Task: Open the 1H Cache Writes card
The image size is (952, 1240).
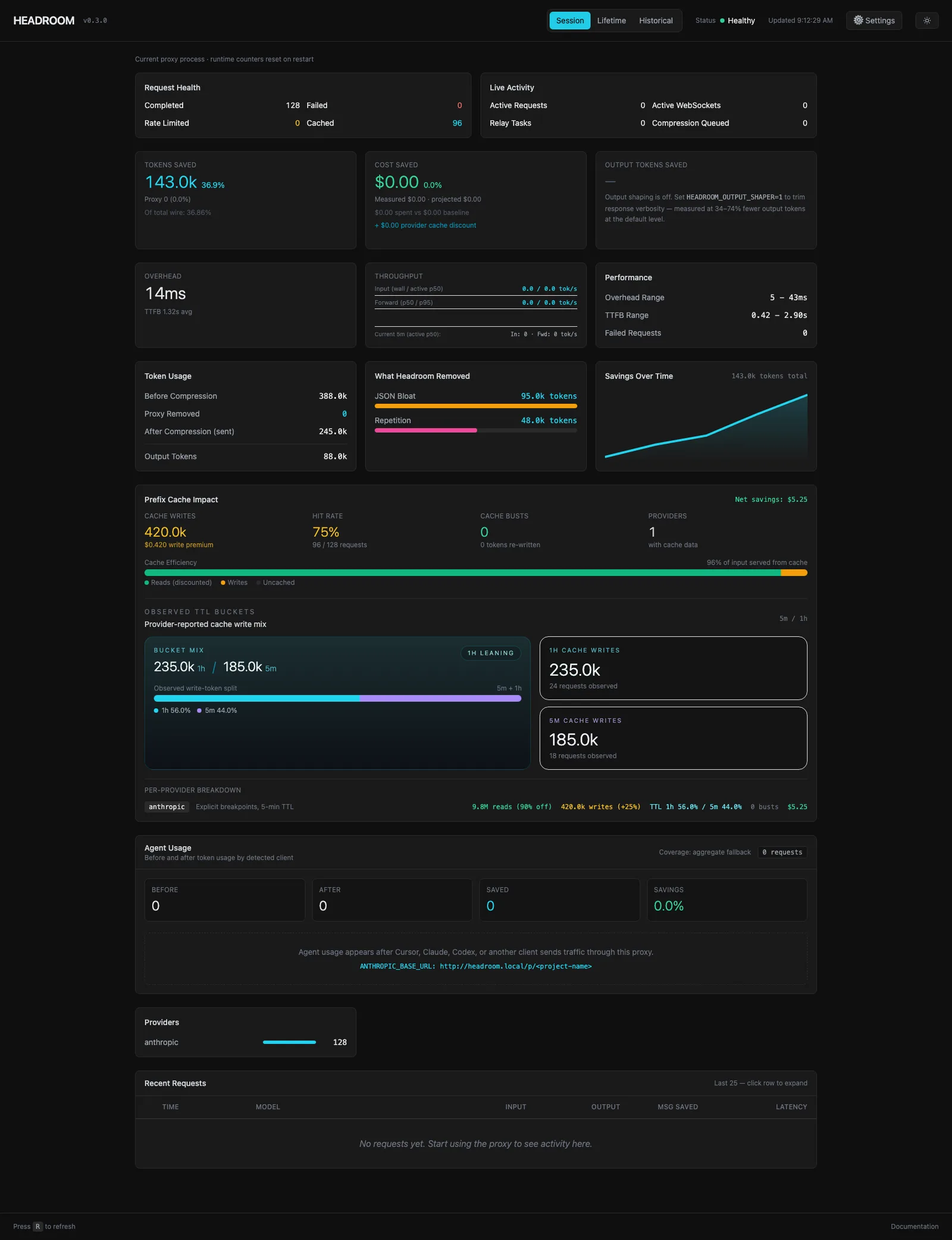Action: coord(673,668)
